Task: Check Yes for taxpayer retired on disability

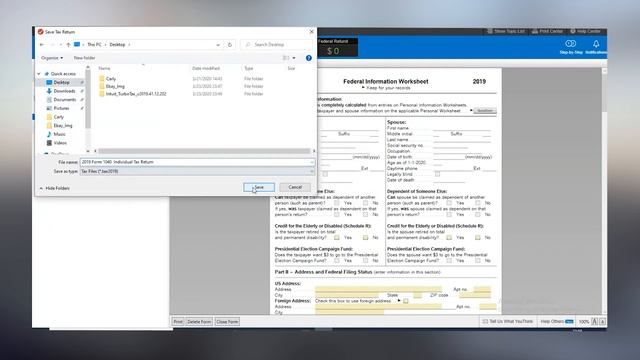Action: click(336, 238)
